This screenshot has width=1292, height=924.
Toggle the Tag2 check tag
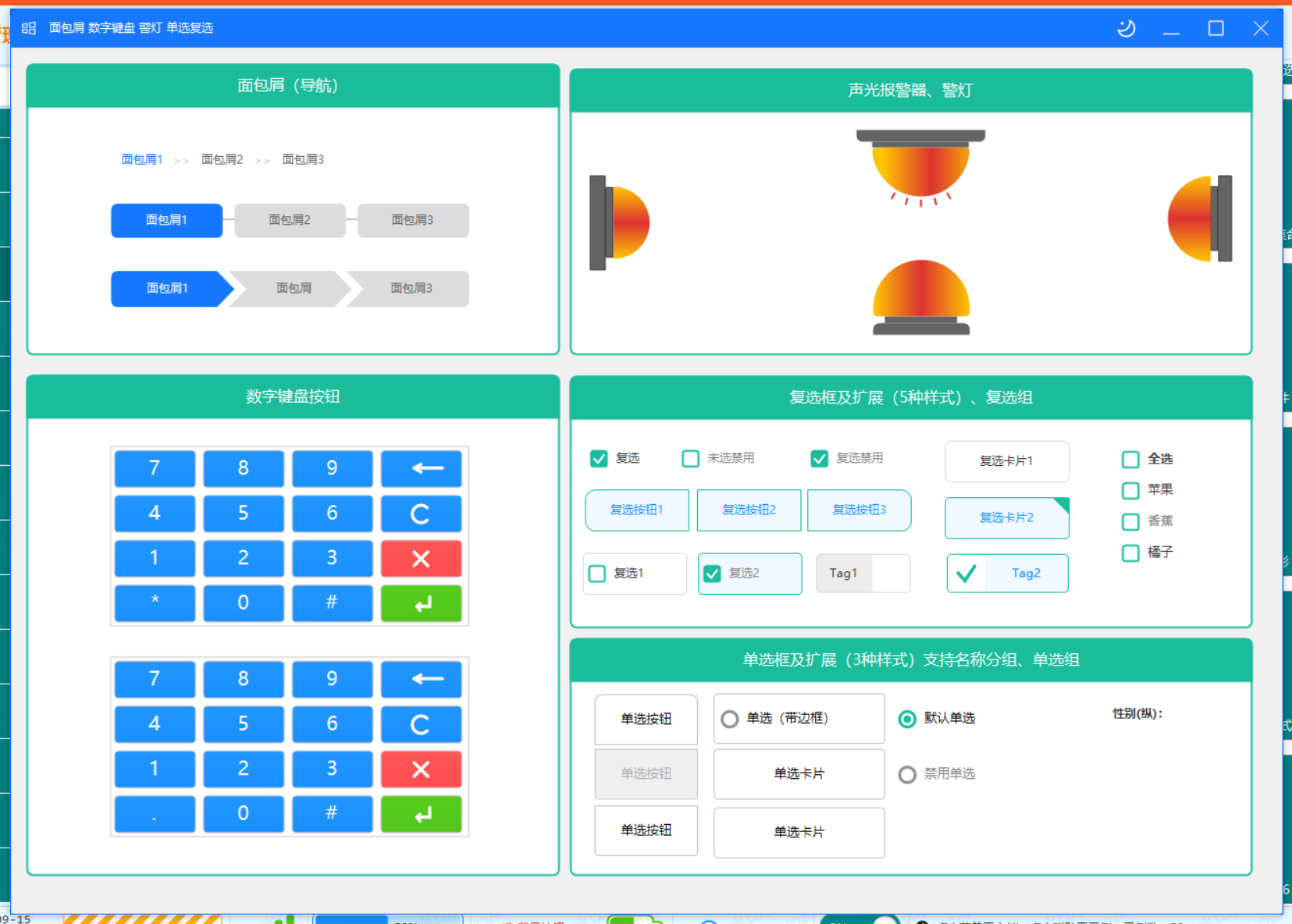1008,574
